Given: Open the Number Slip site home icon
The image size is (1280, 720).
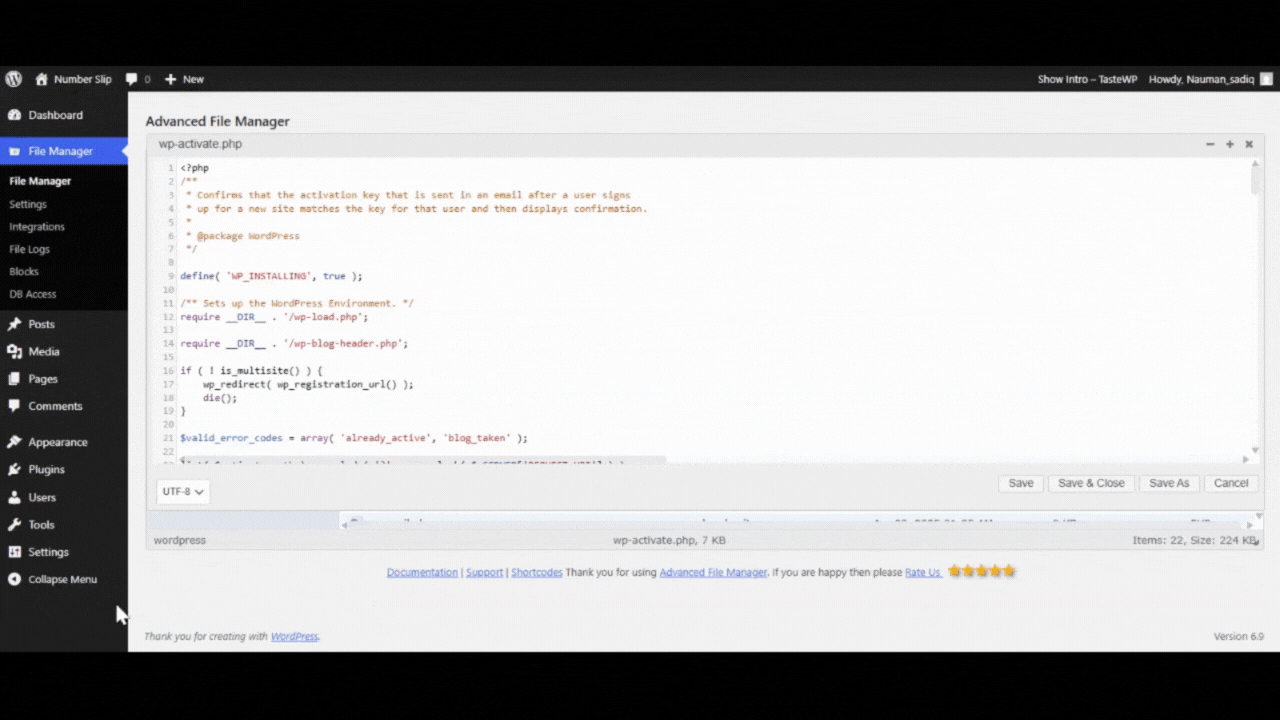Looking at the screenshot, I should click(41, 79).
